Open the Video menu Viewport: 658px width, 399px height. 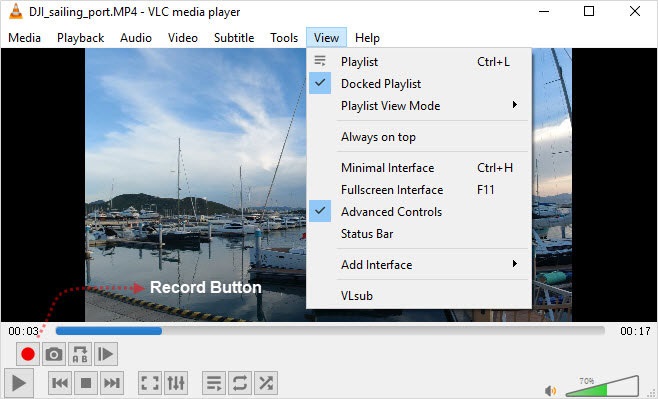[x=183, y=38]
